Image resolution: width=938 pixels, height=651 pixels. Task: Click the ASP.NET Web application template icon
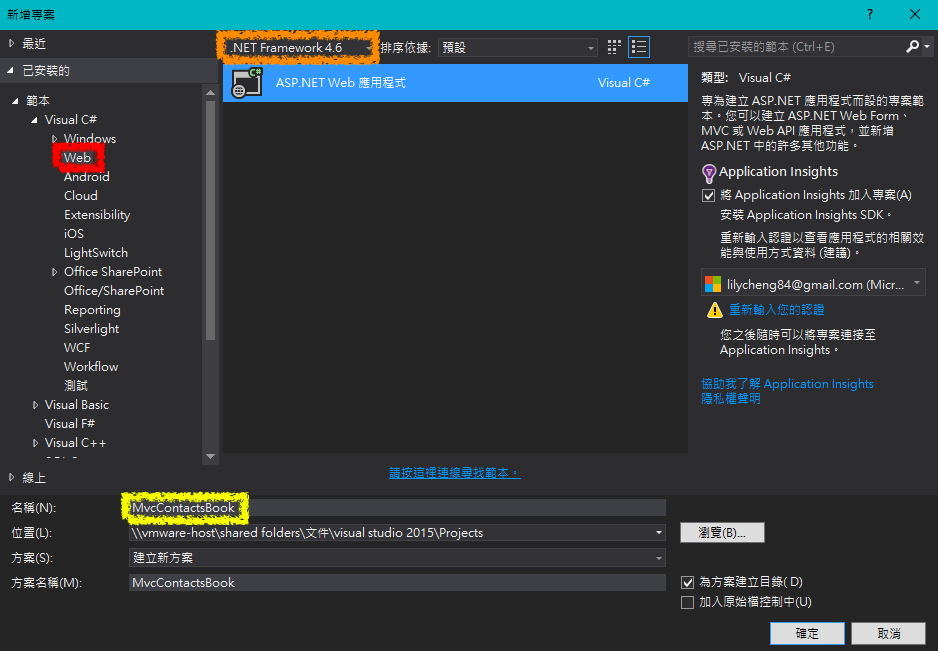tap(243, 83)
